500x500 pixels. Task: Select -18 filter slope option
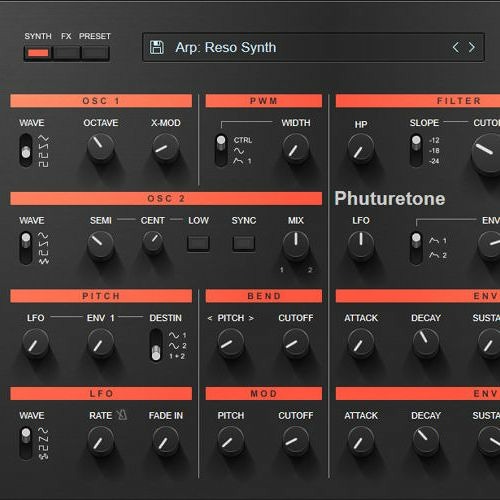pyautogui.click(x=434, y=151)
